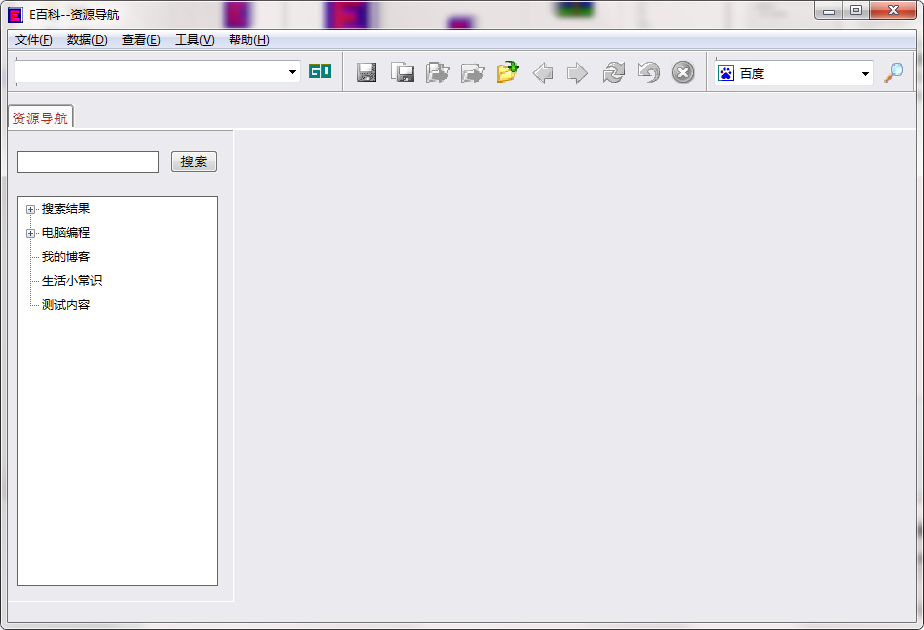Viewport: 924px width, 630px height.
Task: Maximize the E百科 window
Action: (x=856, y=11)
